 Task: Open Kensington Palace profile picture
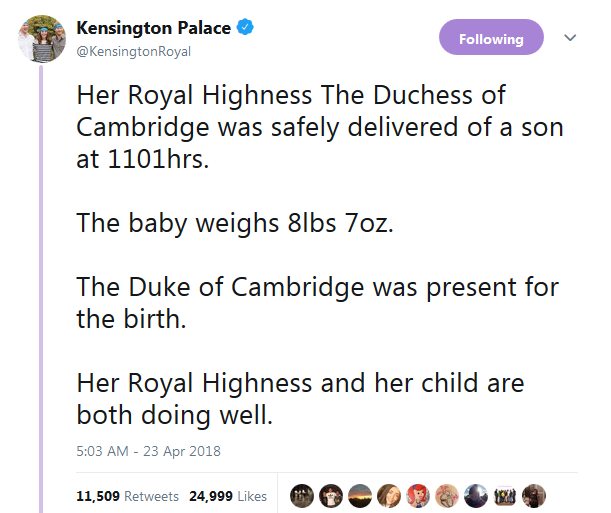coord(40,38)
